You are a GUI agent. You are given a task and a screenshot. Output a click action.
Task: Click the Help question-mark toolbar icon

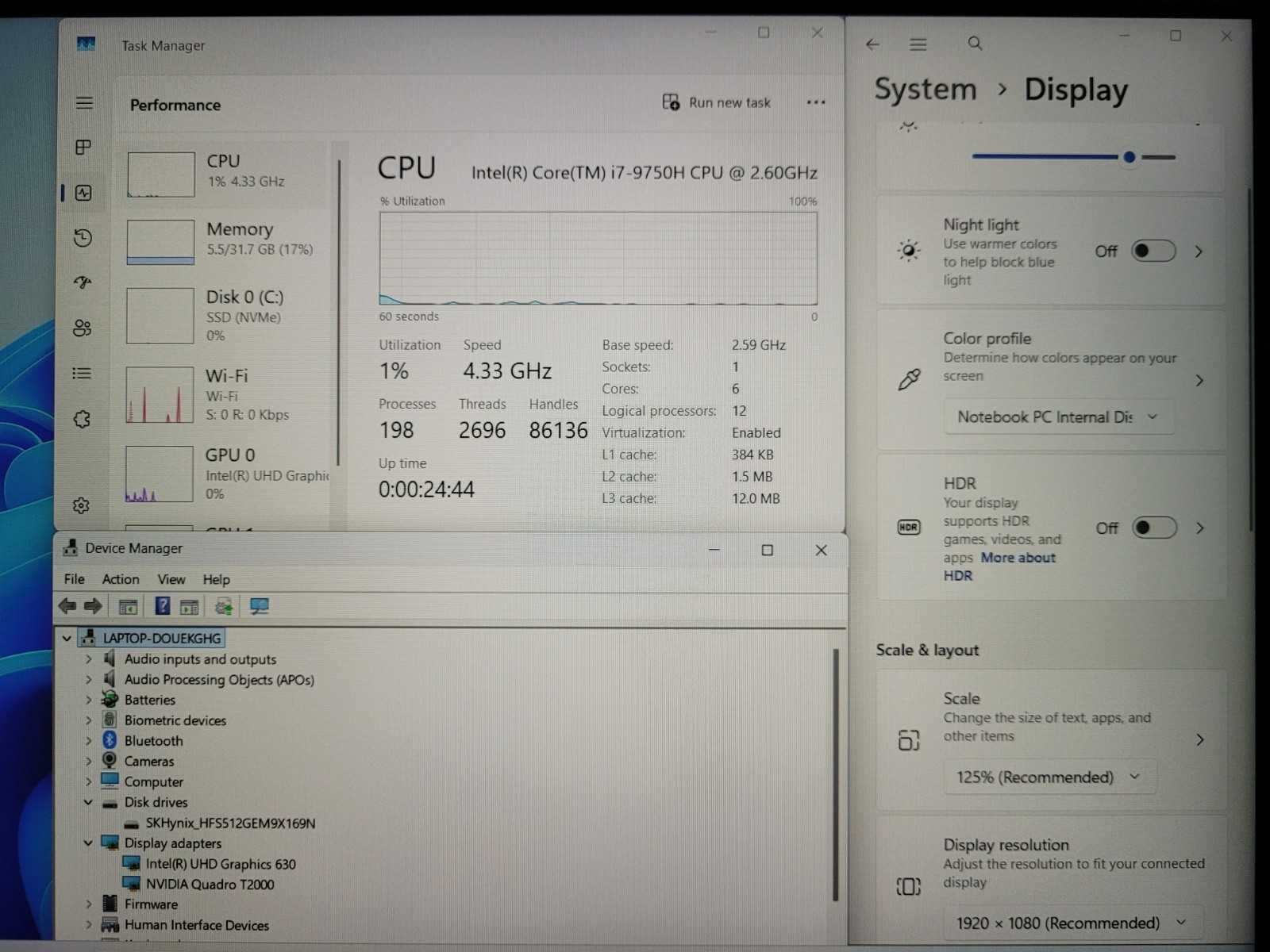click(162, 606)
